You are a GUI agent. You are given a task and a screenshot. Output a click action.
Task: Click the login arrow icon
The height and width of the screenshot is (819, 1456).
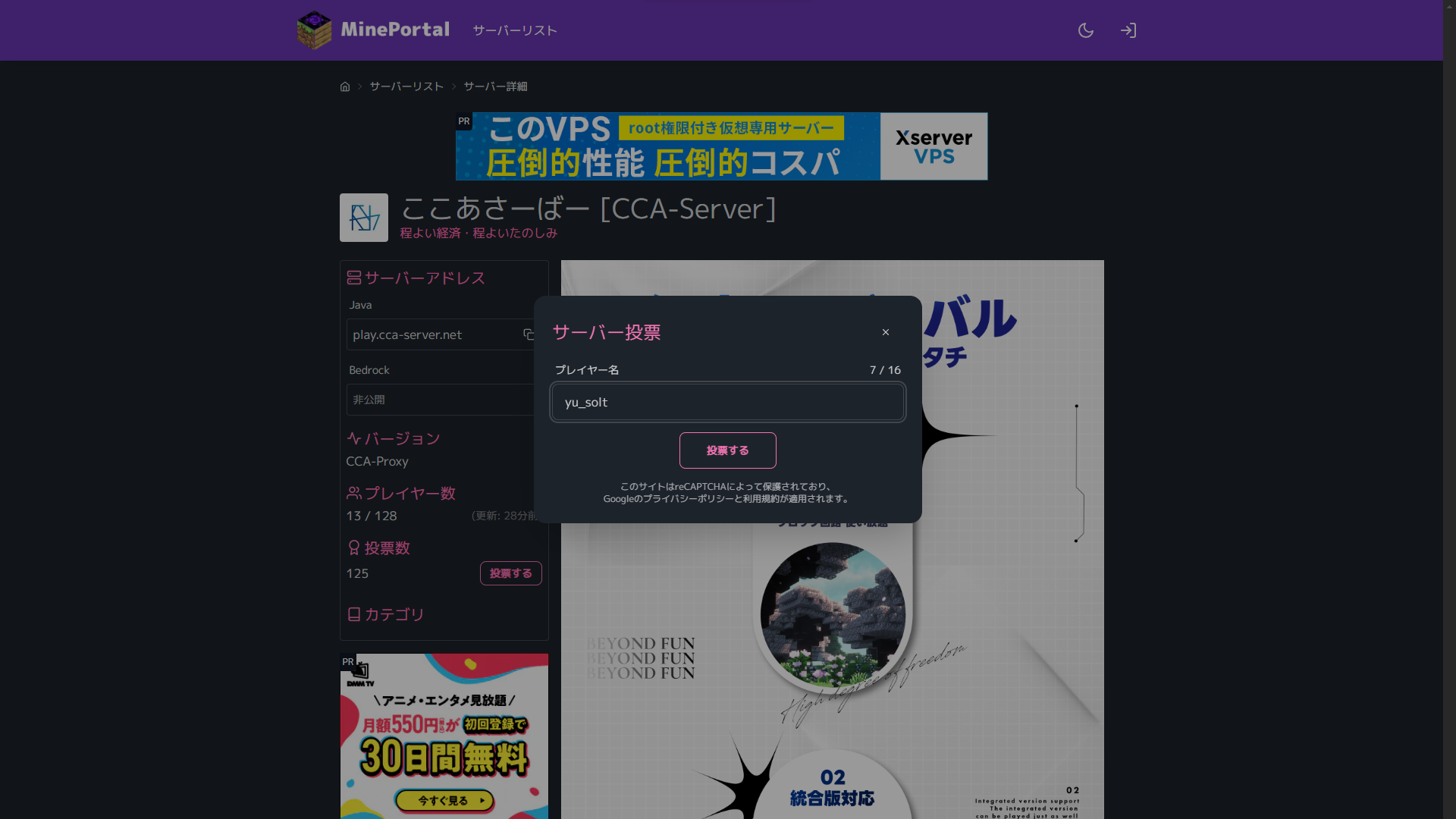click(x=1128, y=30)
